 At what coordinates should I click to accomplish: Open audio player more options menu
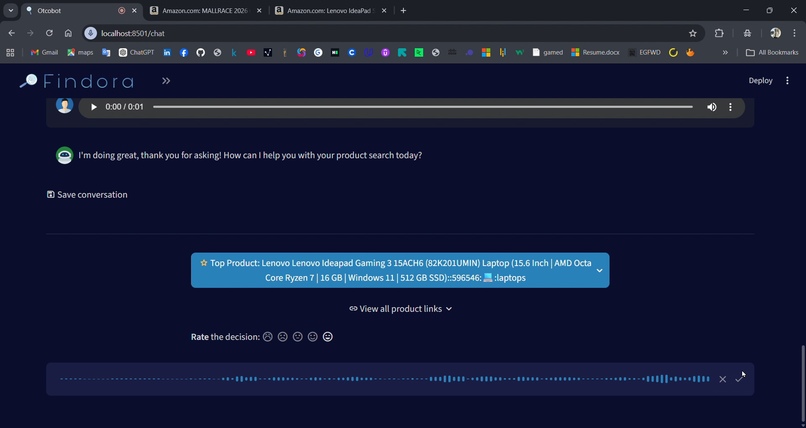coord(730,107)
